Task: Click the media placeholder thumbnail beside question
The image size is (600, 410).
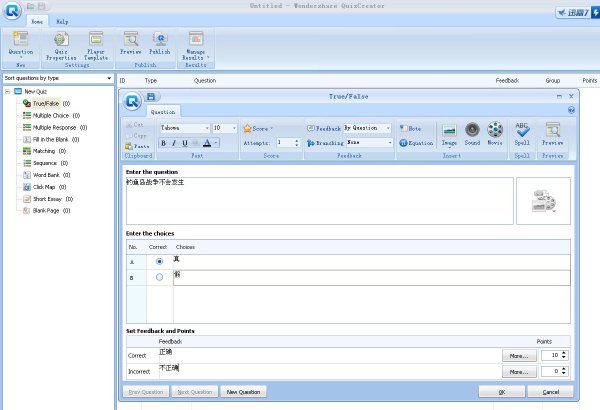Action: pos(543,201)
